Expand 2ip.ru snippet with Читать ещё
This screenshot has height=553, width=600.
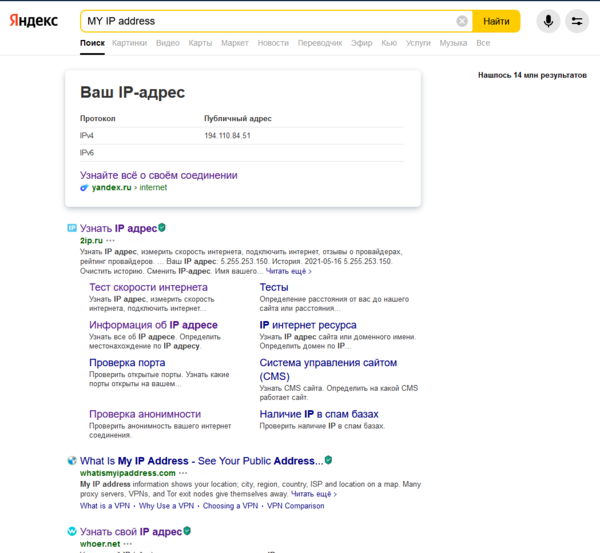(x=289, y=271)
